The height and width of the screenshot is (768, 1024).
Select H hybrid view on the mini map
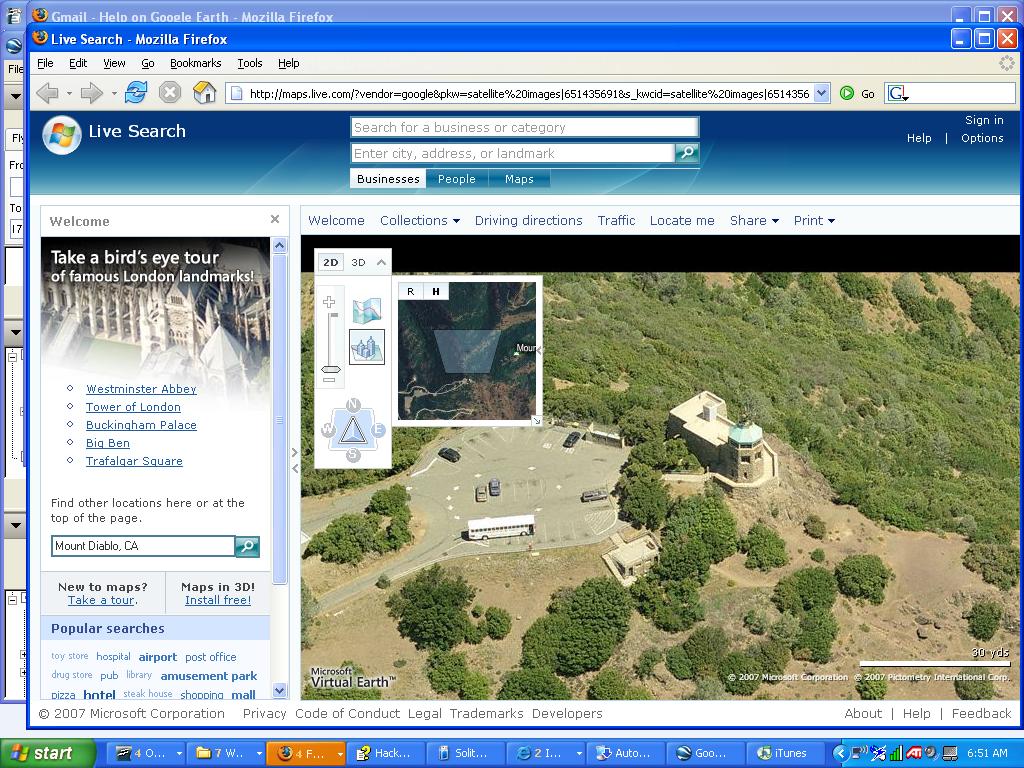coord(436,291)
